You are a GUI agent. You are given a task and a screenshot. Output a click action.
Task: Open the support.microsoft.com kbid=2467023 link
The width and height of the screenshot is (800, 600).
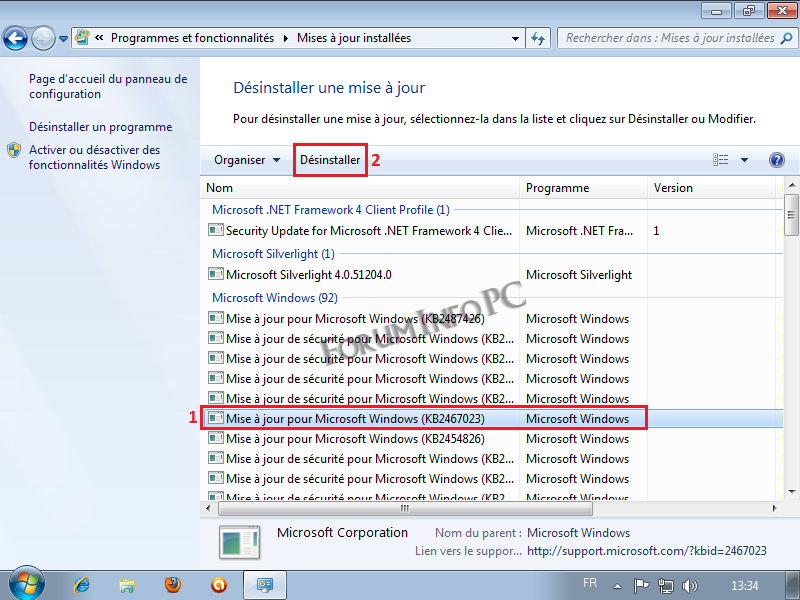646,551
